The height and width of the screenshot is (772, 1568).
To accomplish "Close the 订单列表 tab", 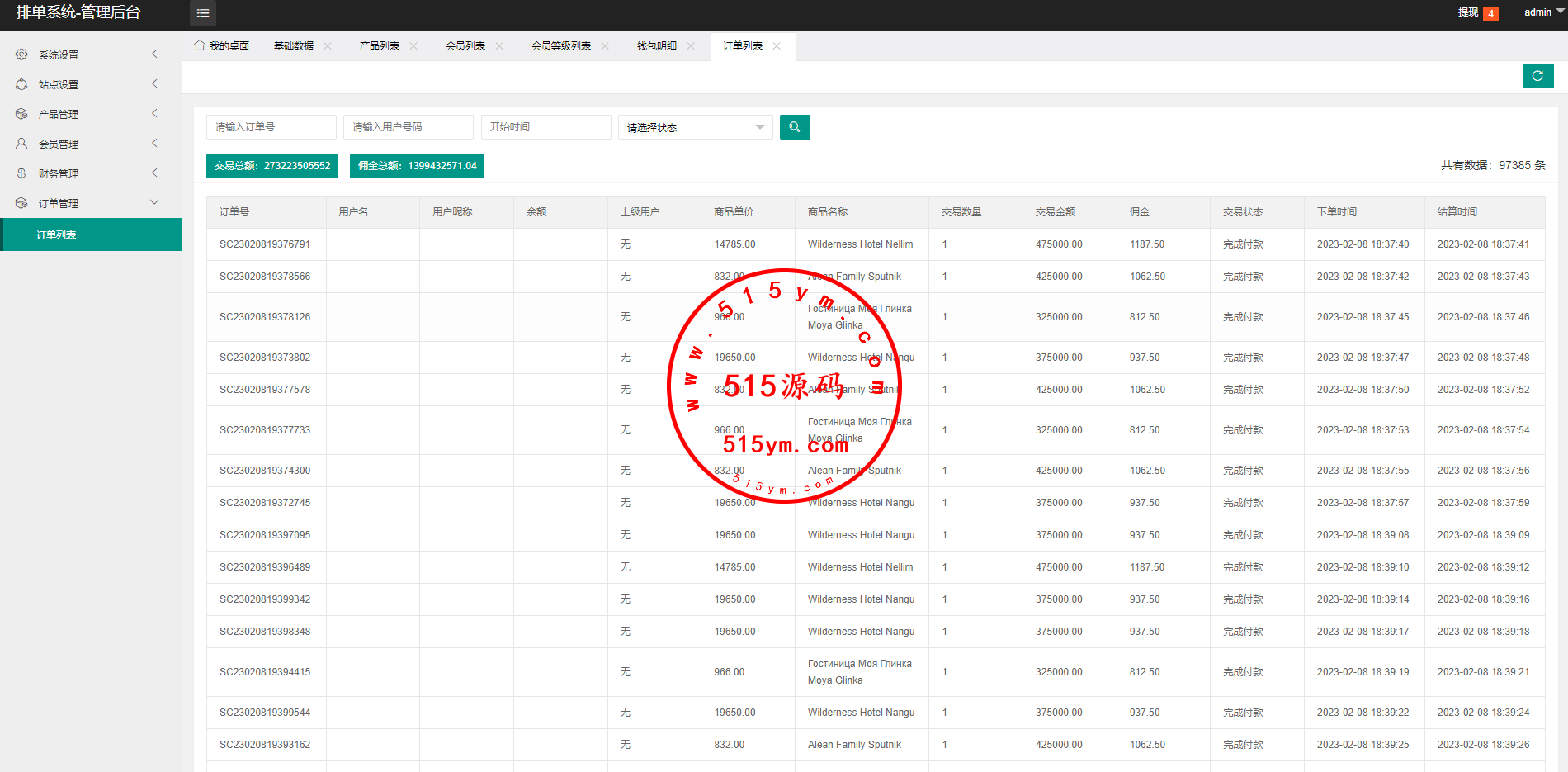I will pos(777,46).
